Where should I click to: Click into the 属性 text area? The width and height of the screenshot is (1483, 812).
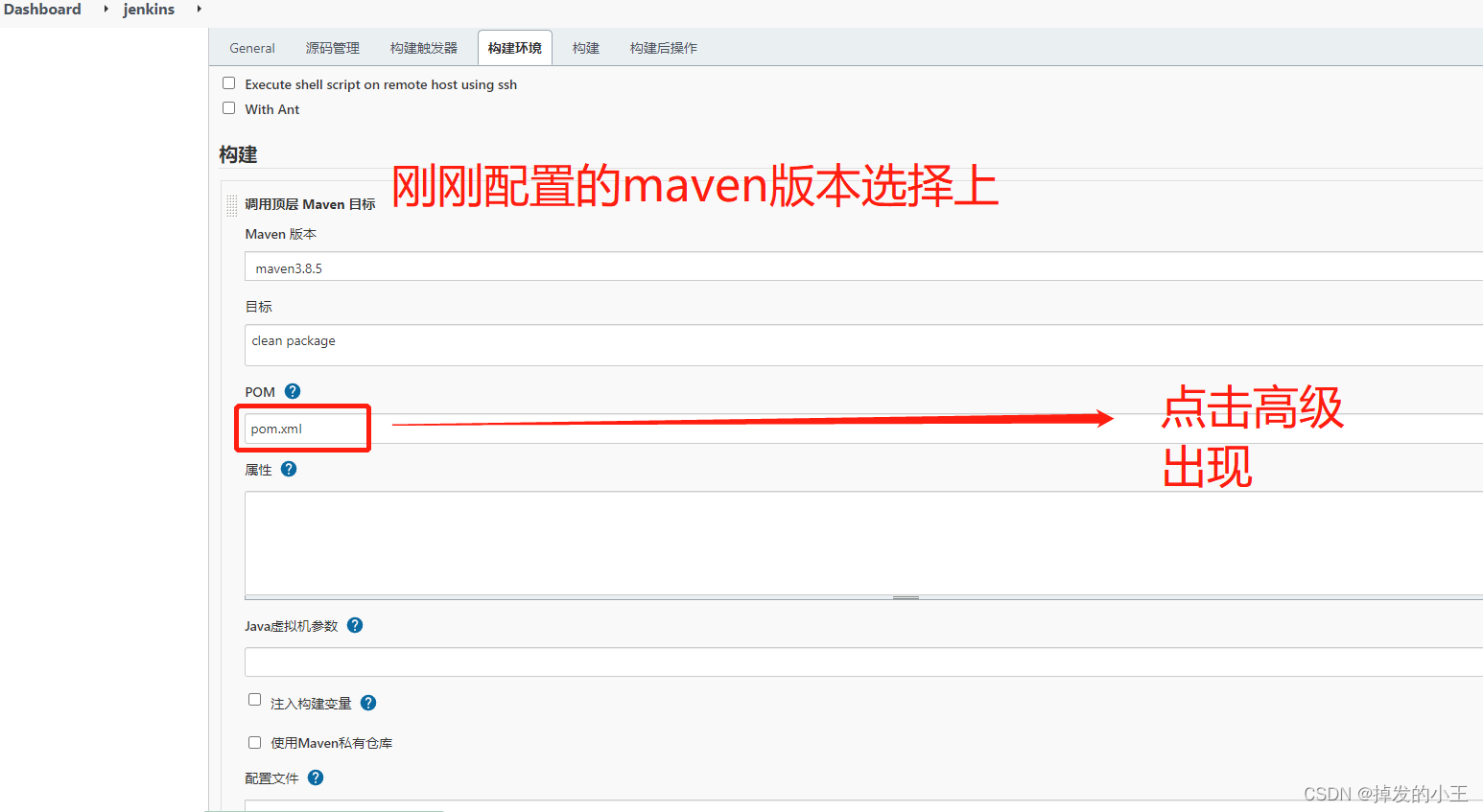(x=863, y=543)
